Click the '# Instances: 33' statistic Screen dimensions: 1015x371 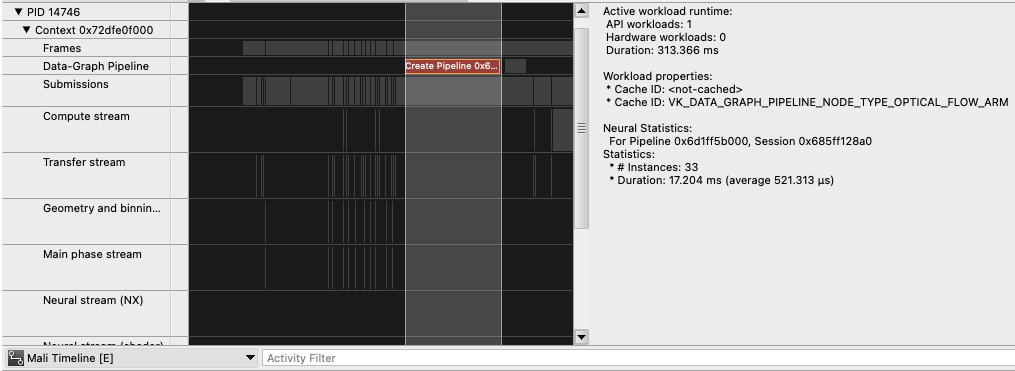(654, 167)
